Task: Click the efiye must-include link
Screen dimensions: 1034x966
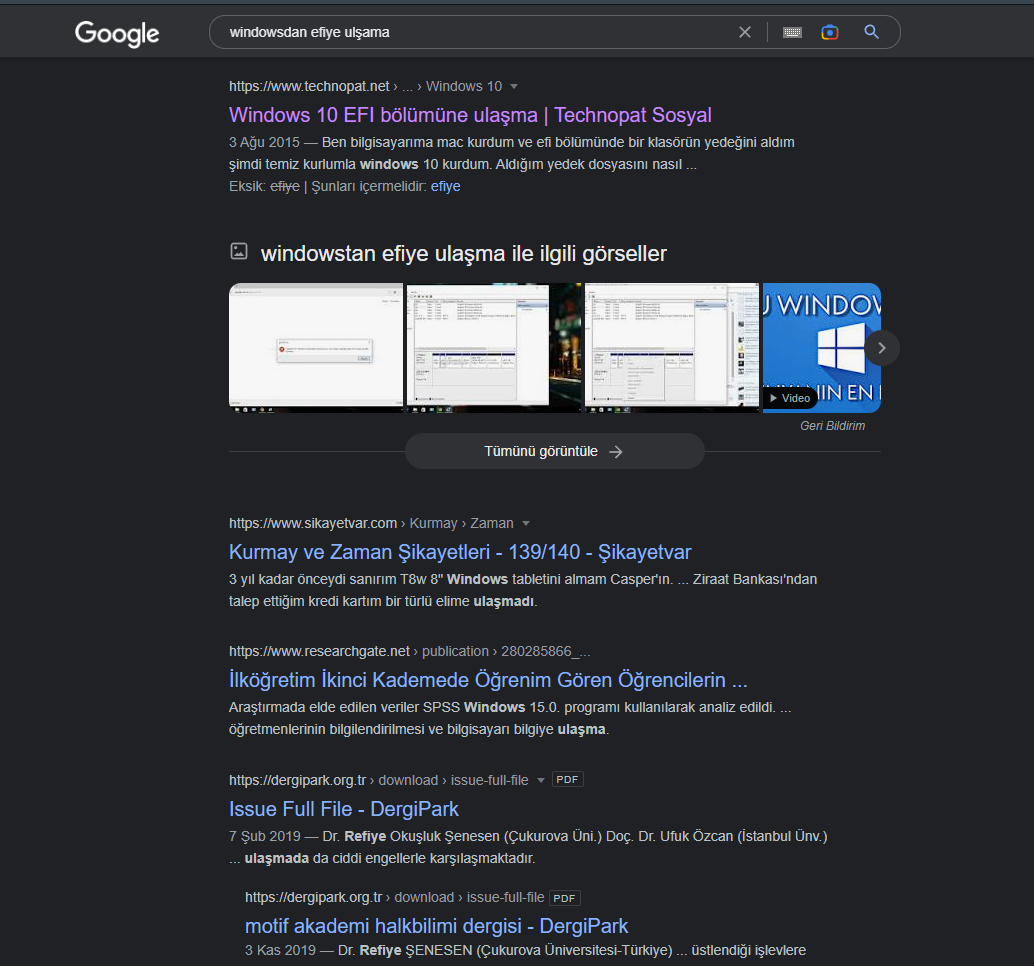Action: tap(446, 187)
